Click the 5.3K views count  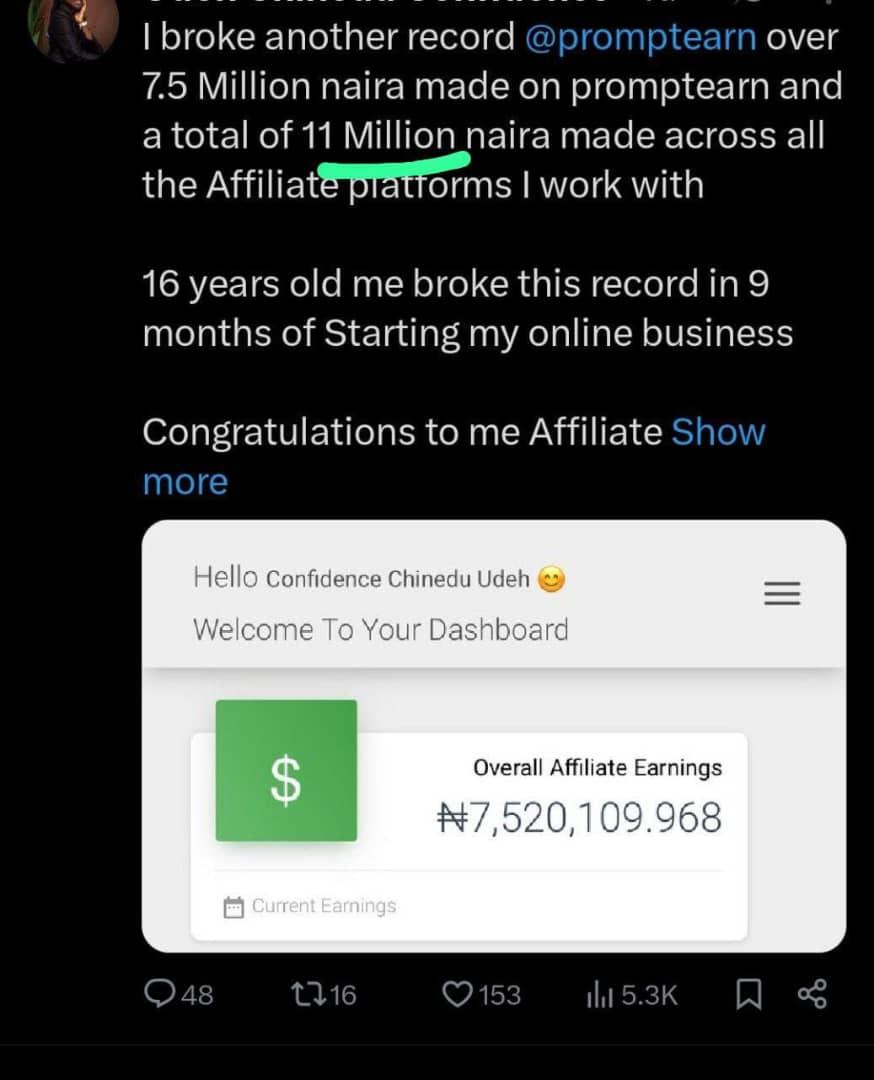point(649,995)
